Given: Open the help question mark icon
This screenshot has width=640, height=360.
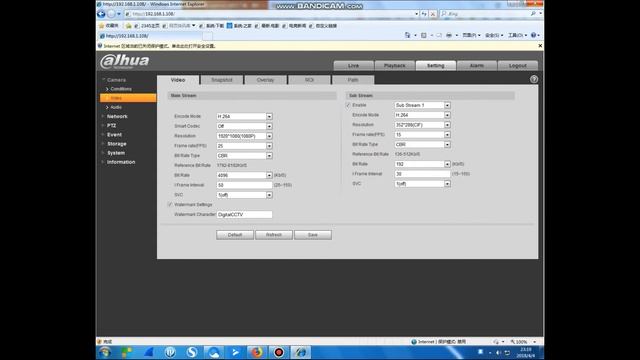Looking at the screenshot, I should pyautogui.click(x=533, y=79).
